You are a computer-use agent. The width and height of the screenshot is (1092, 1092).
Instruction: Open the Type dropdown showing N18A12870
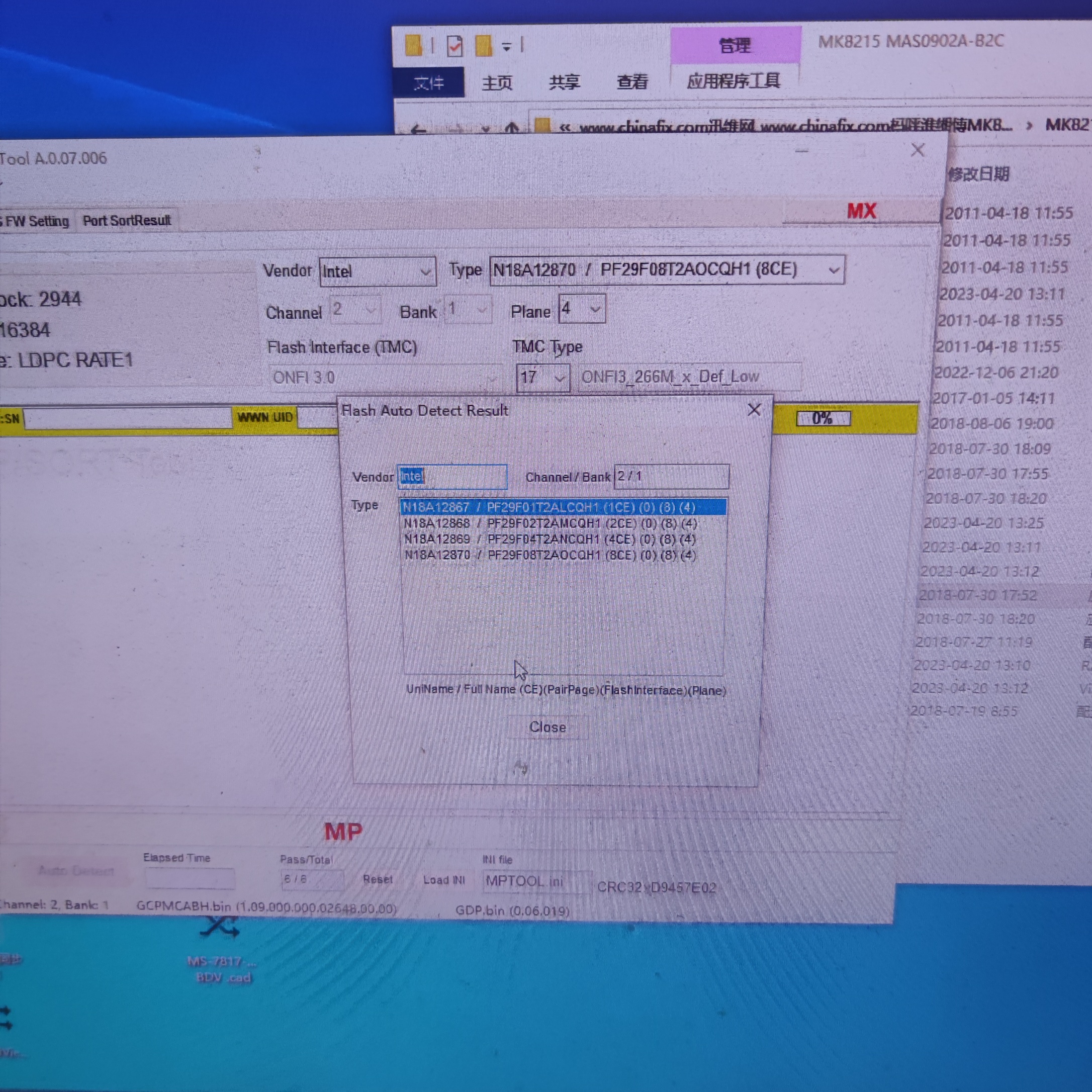pyautogui.click(x=667, y=270)
